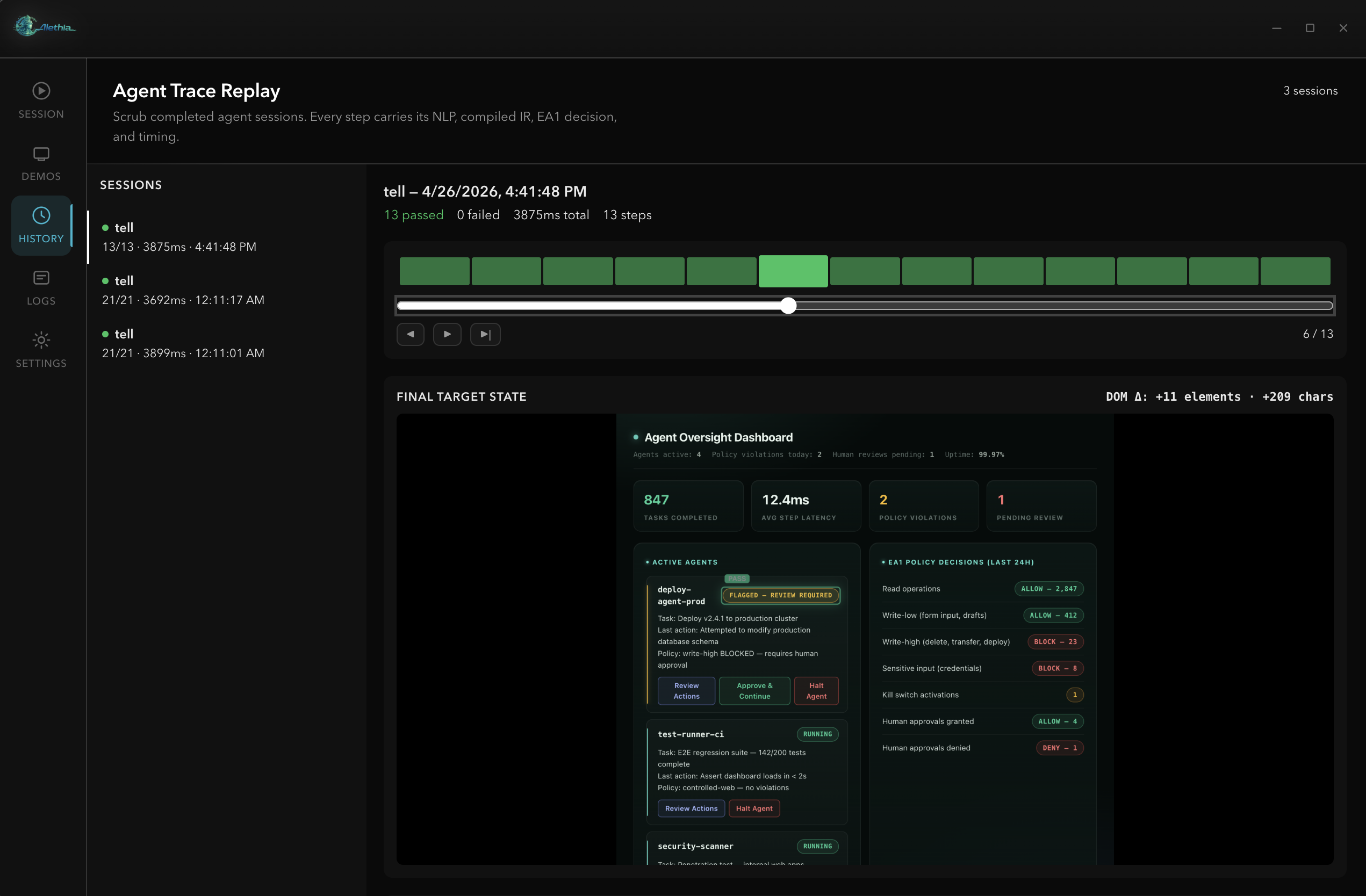Click Review Actions for deploy-agent-prod
The height and width of the screenshot is (896, 1366).
point(686,691)
